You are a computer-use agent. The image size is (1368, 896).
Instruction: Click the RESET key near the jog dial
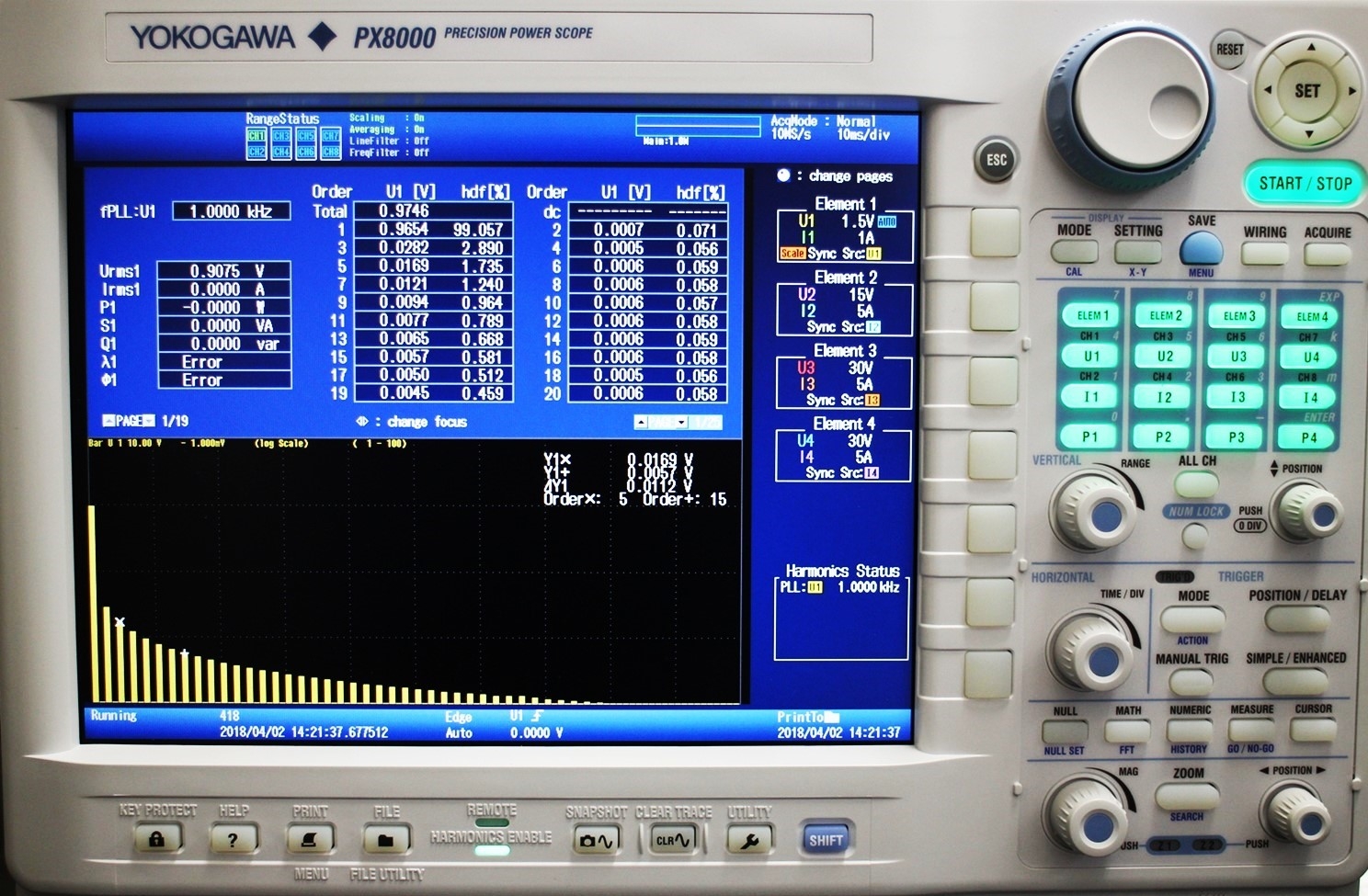pyautogui.click(x=1229, y=50)
